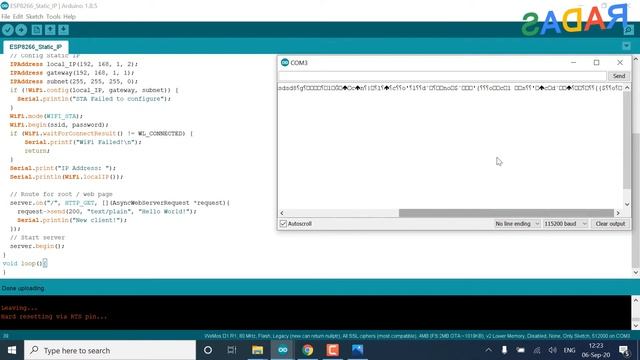Open the Windows Start menu

[12, 350]
